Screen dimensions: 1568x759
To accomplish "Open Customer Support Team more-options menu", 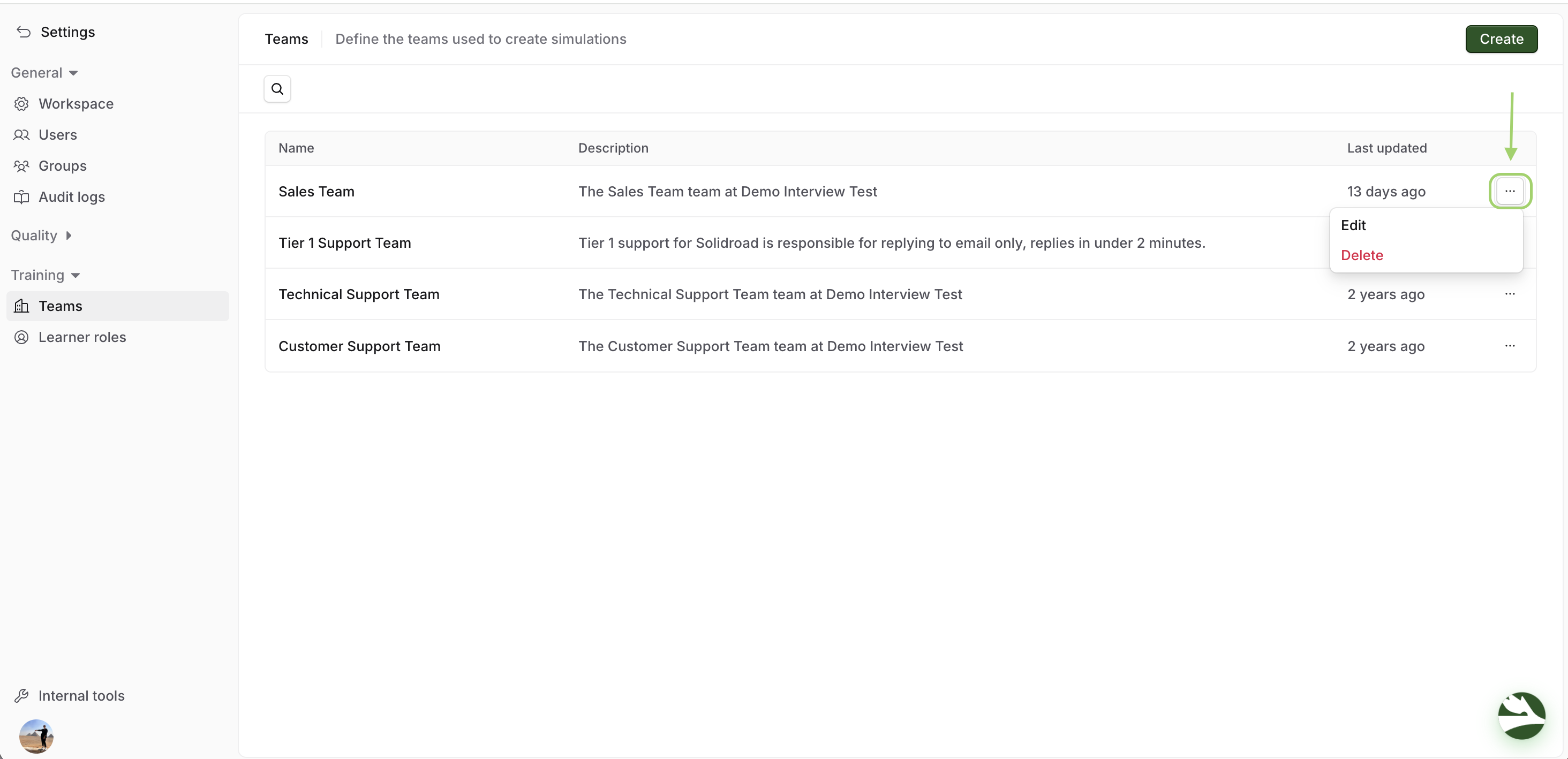I will click(x=1510, y=345).
